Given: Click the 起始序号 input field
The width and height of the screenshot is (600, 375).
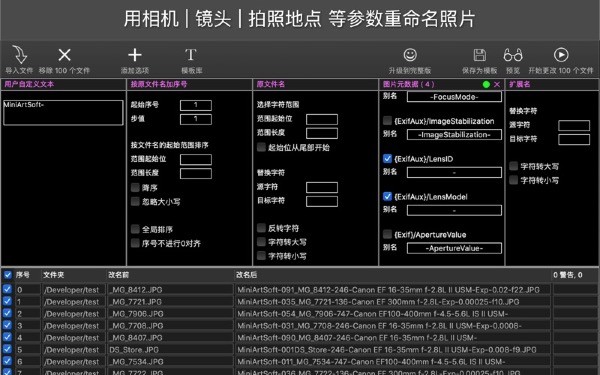Looking at the screenshot, I should pyautogui.click(x=196, y=105).
